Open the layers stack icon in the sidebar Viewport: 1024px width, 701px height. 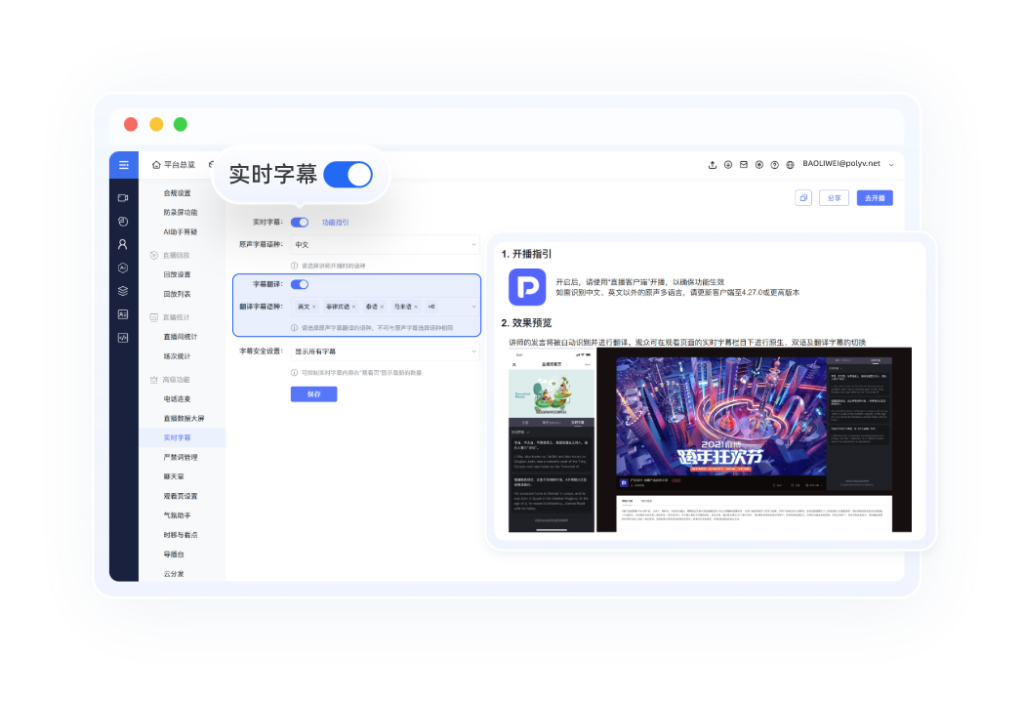coord(123,291)
